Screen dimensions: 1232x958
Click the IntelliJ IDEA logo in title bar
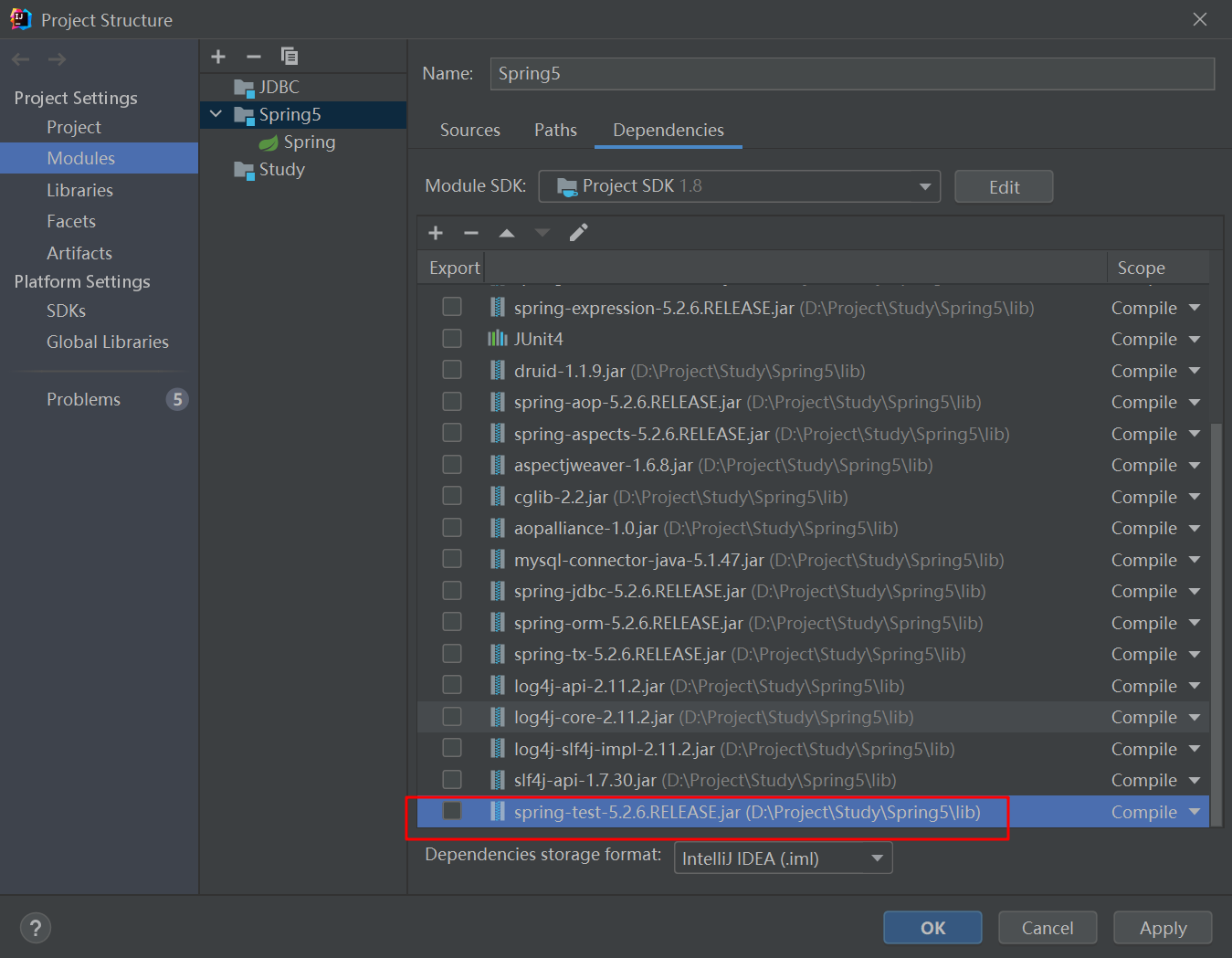tap(20, 19)
